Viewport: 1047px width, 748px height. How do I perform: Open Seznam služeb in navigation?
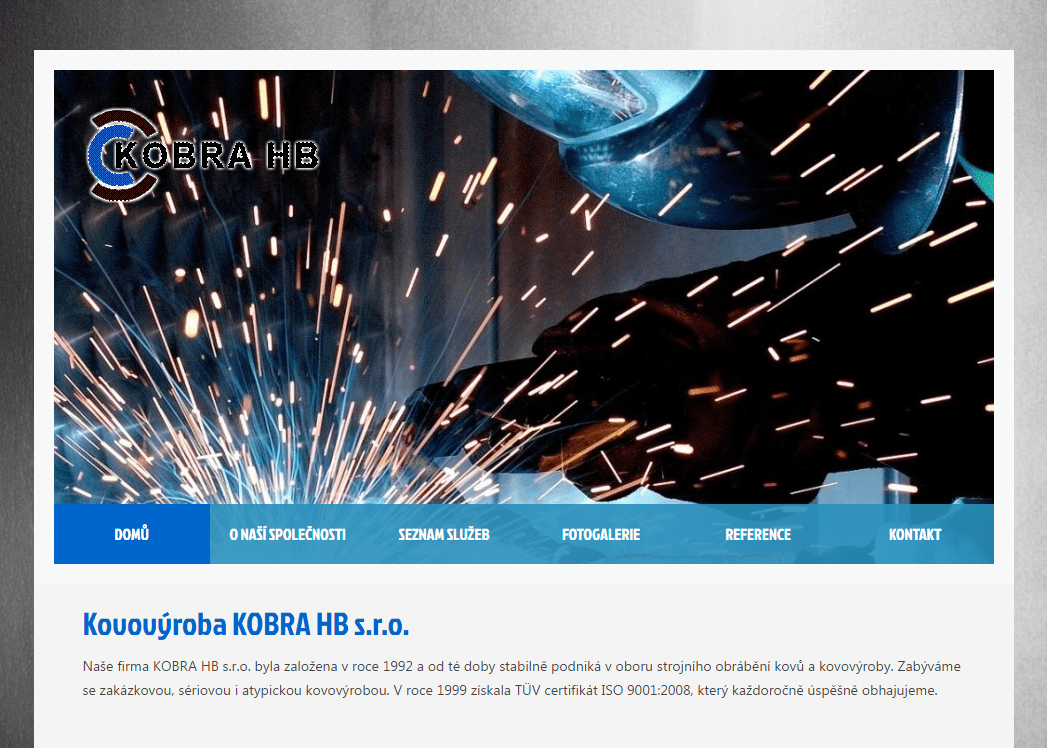point(444,534)
